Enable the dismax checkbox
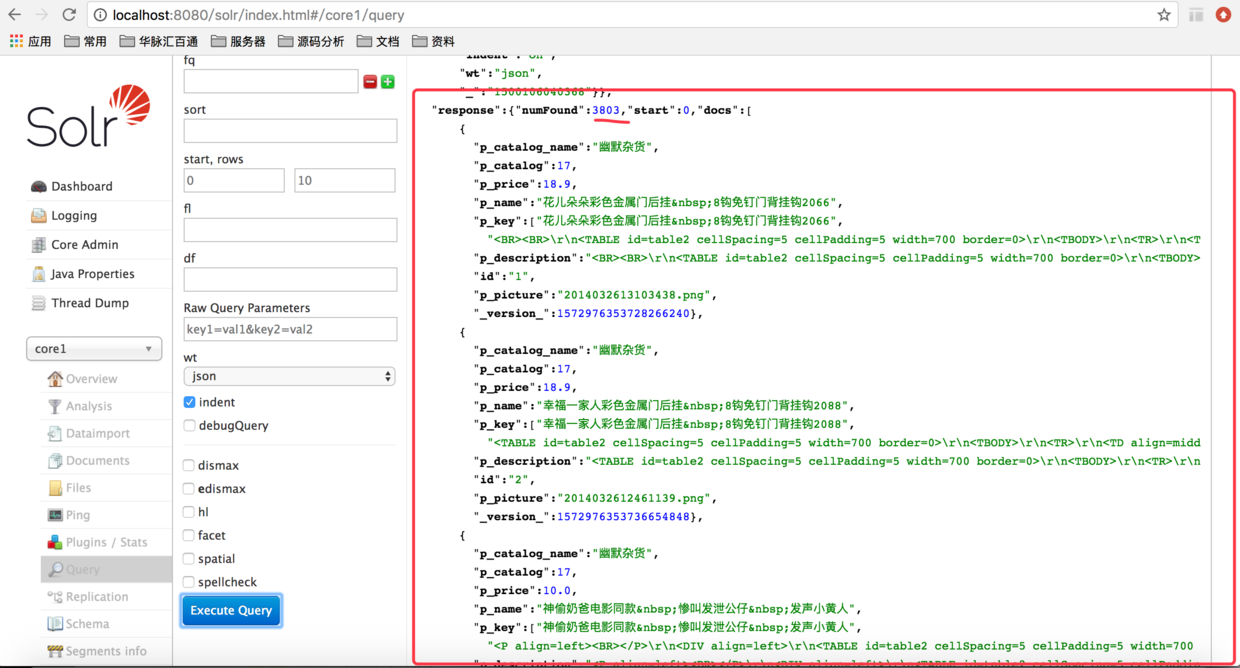 coord(189,465)
